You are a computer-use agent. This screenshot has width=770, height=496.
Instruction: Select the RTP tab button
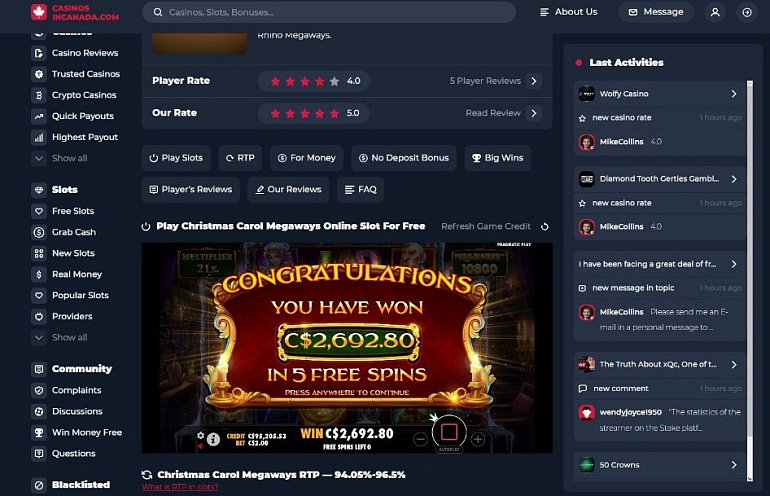[x=240, y=158]
